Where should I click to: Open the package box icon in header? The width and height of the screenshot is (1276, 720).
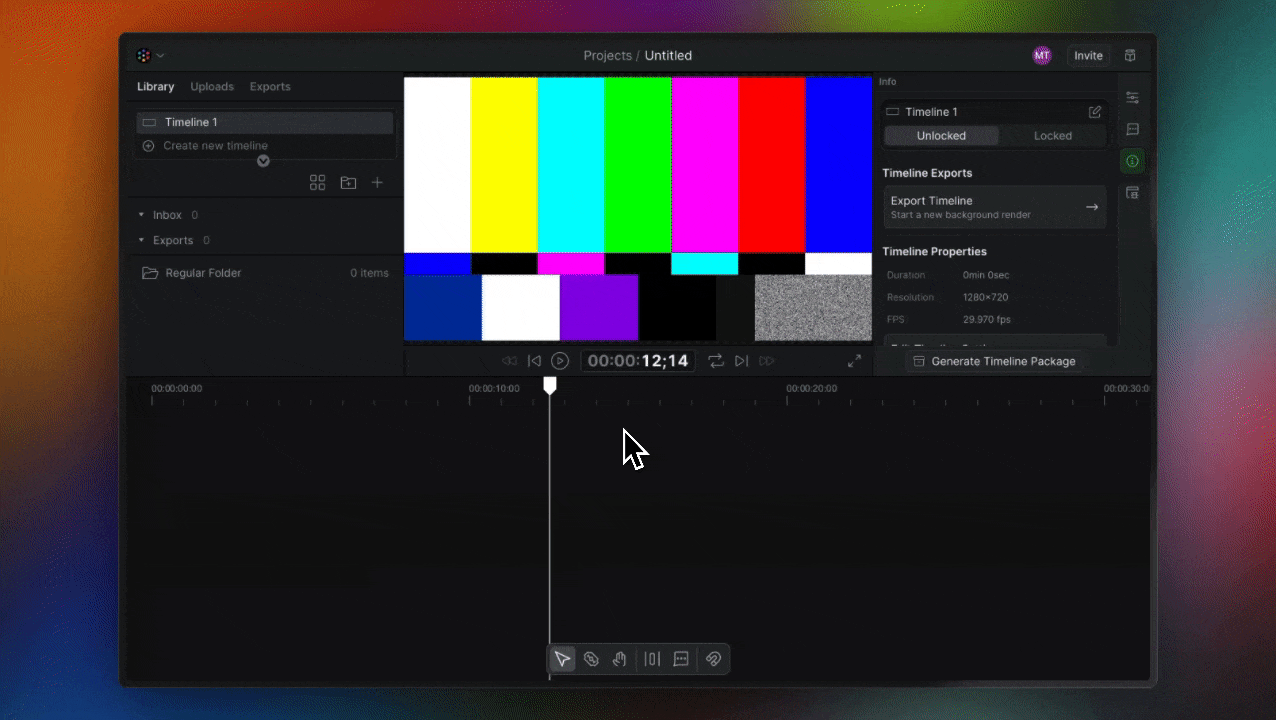pos(1130,56)
